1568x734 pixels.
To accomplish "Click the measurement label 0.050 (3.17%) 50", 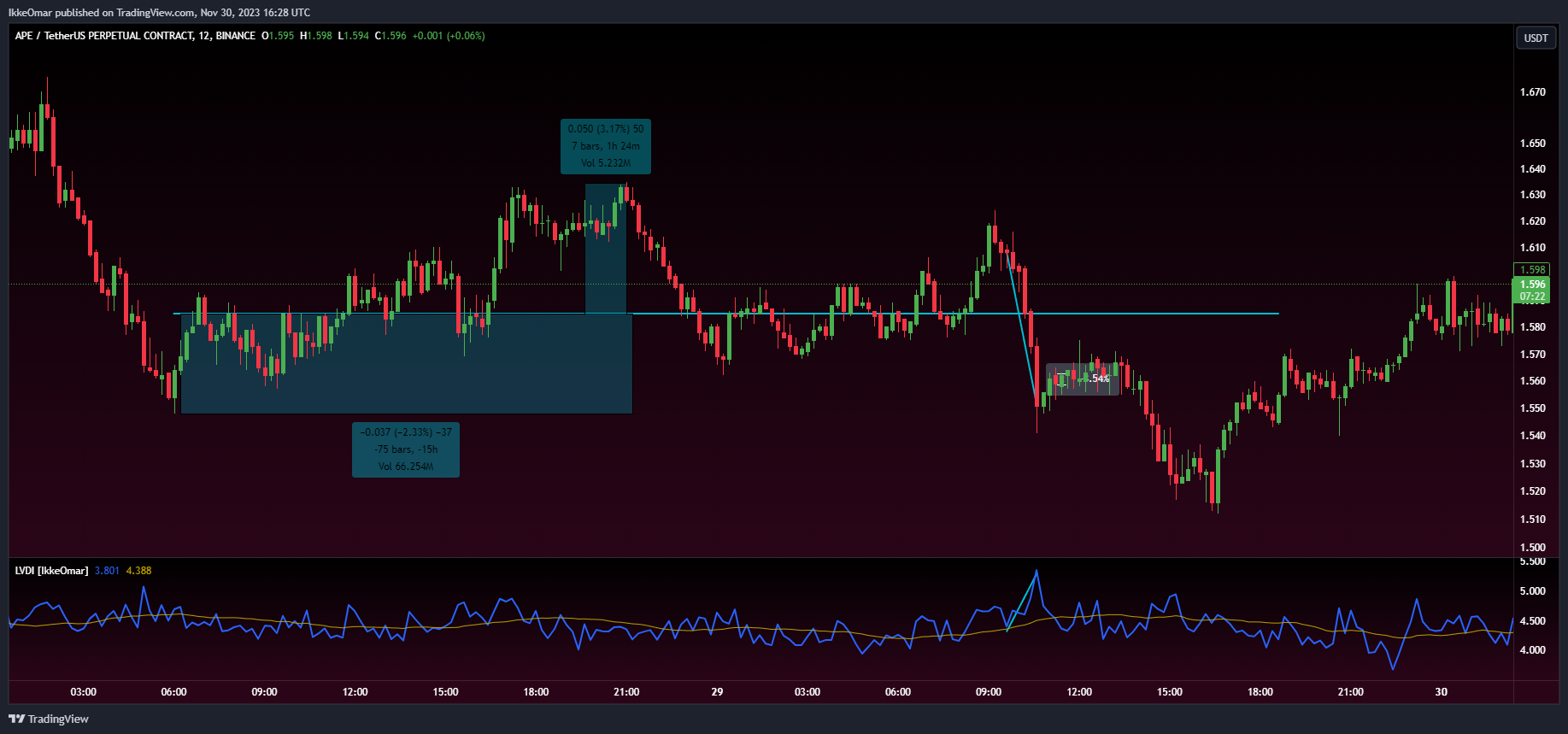I will [x=606, y=129].
